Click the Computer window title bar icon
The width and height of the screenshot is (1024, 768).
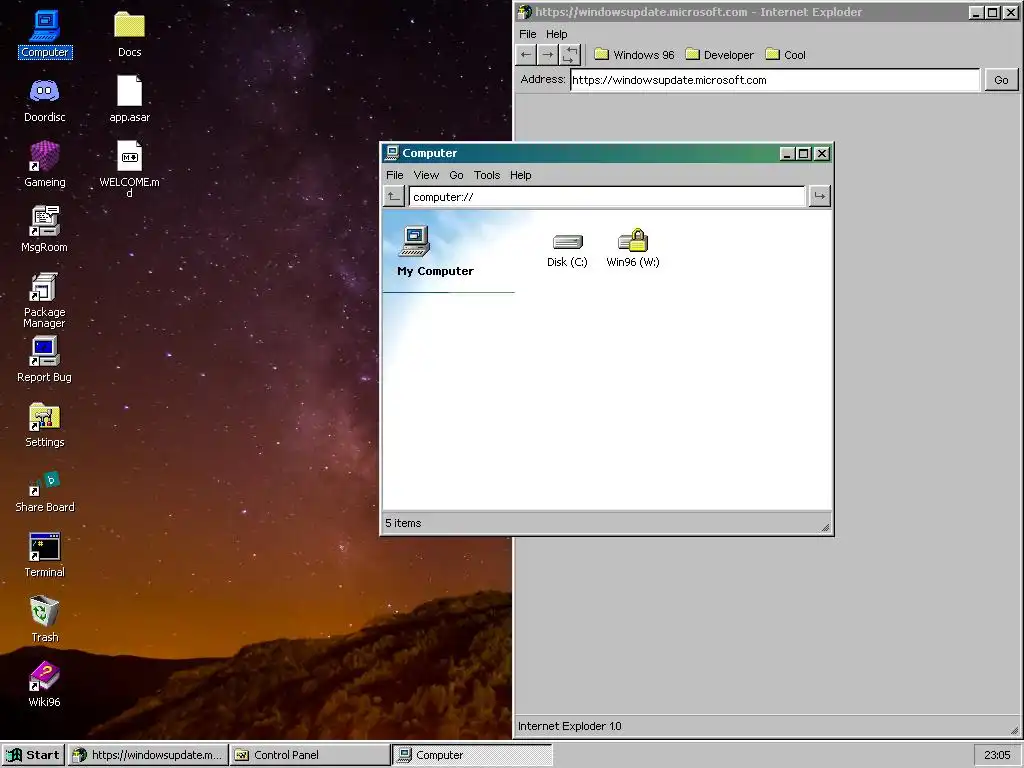click(x=392, y=153)
